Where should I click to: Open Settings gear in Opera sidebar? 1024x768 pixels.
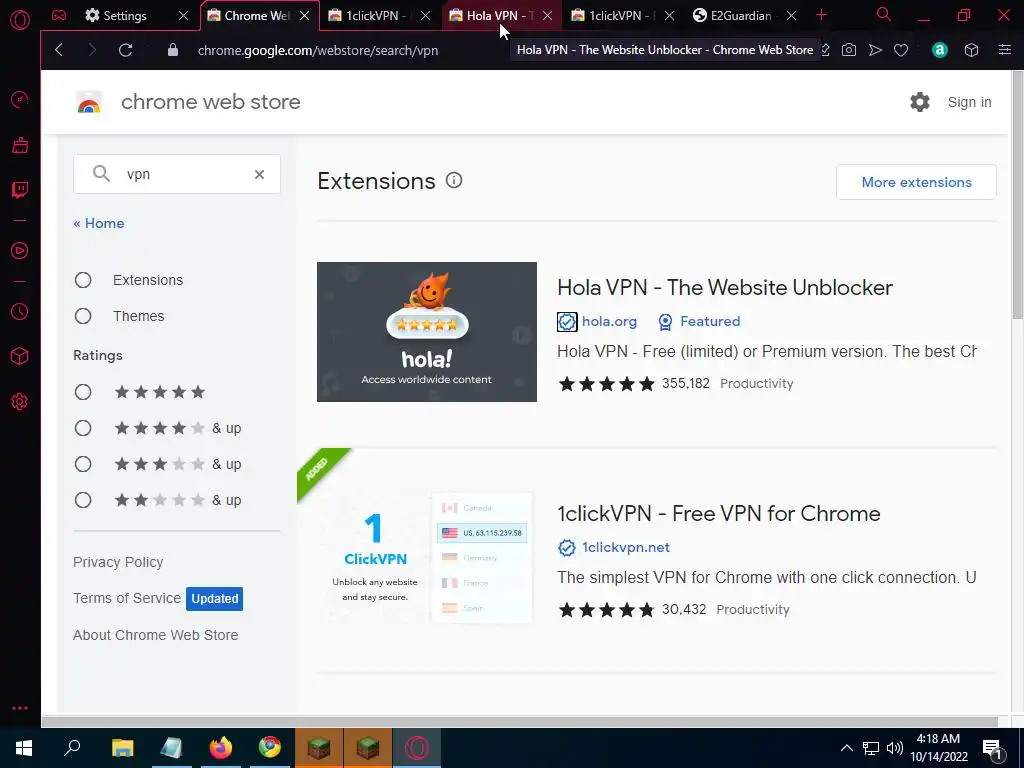coord(20,402)
